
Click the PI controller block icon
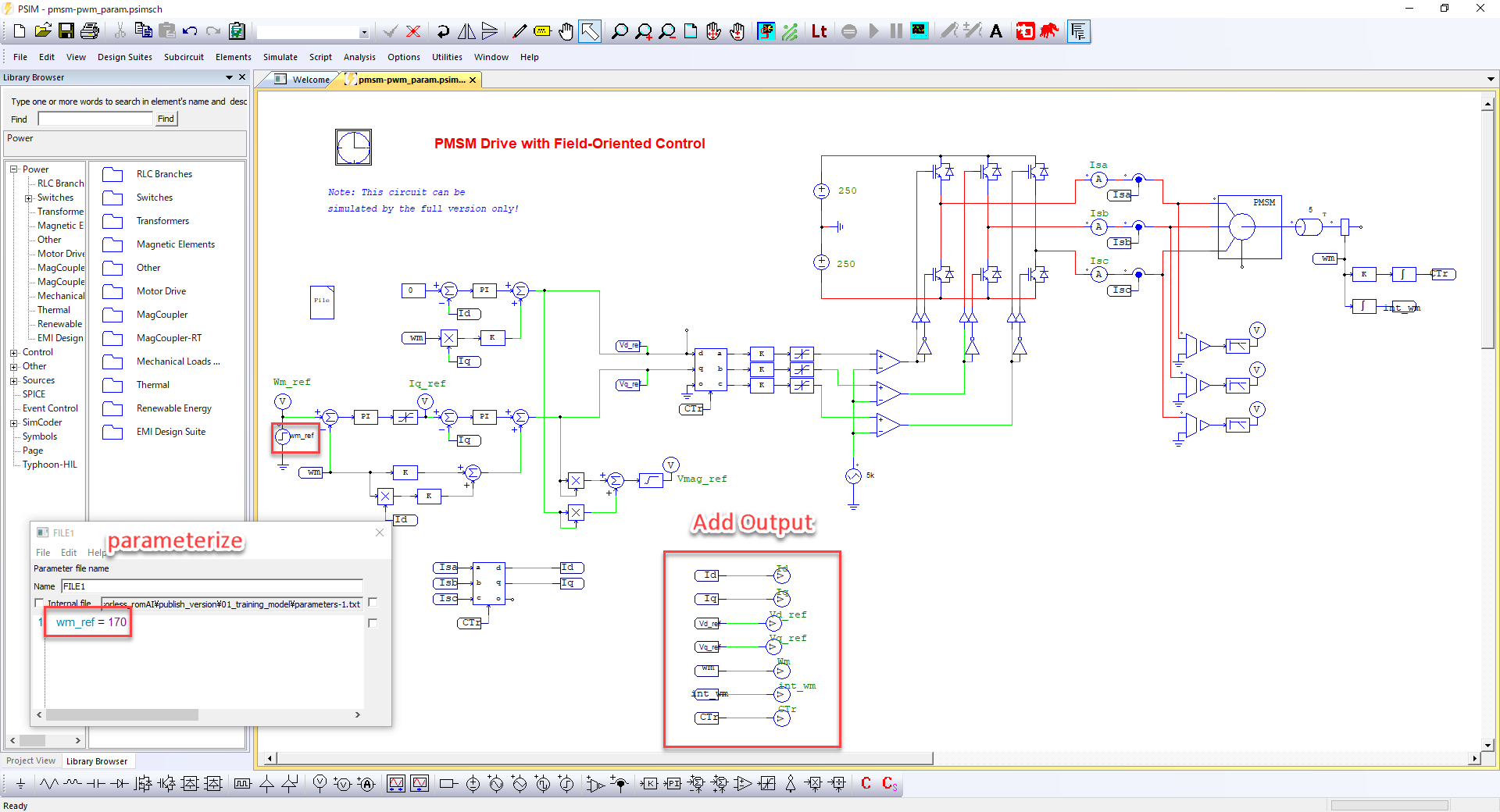(673, 783)
